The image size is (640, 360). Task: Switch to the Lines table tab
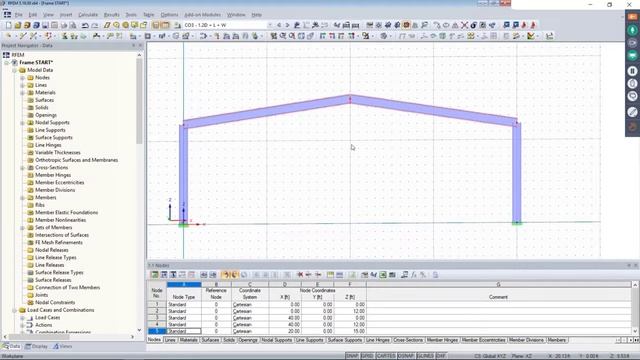pyautogui.click(x=170, y=340)
